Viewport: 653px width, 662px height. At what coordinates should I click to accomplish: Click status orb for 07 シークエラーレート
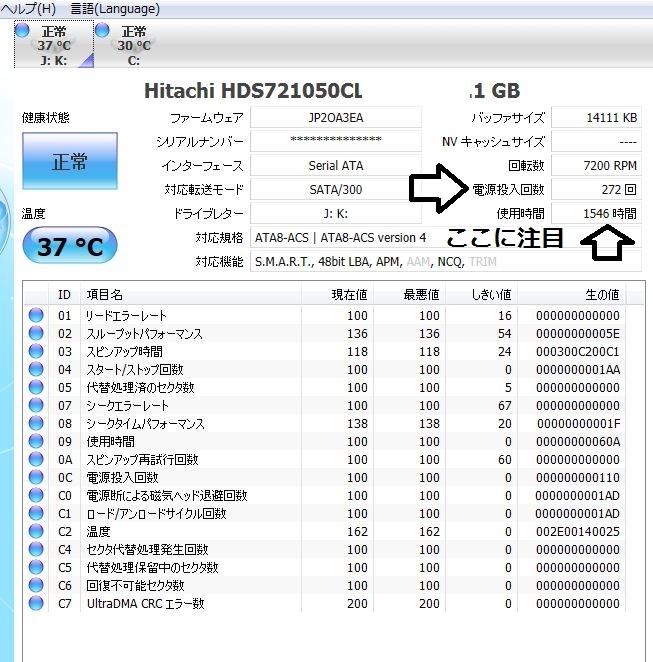click(36, 405)
